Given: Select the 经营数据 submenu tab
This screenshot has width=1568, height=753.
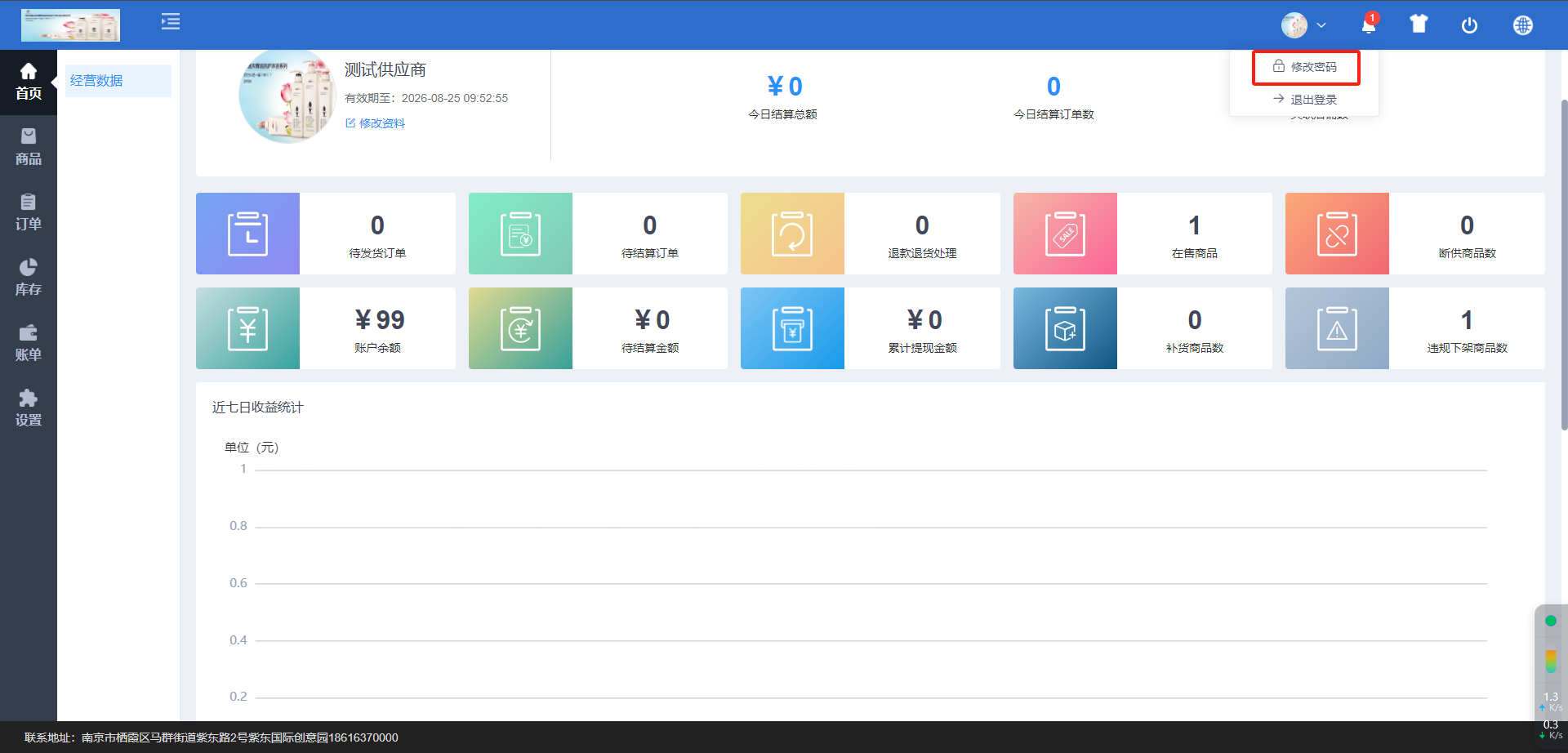Looking at the screenshot, I should tap(118, 81).
